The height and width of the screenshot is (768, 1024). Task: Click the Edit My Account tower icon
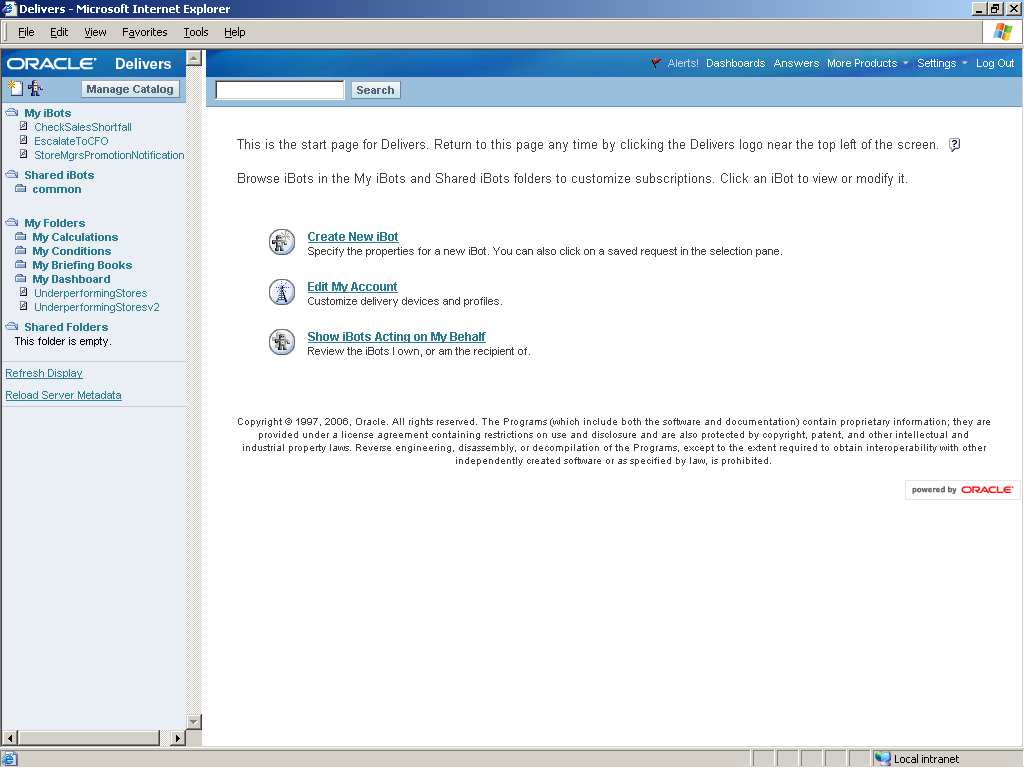[x=282, y=292]
